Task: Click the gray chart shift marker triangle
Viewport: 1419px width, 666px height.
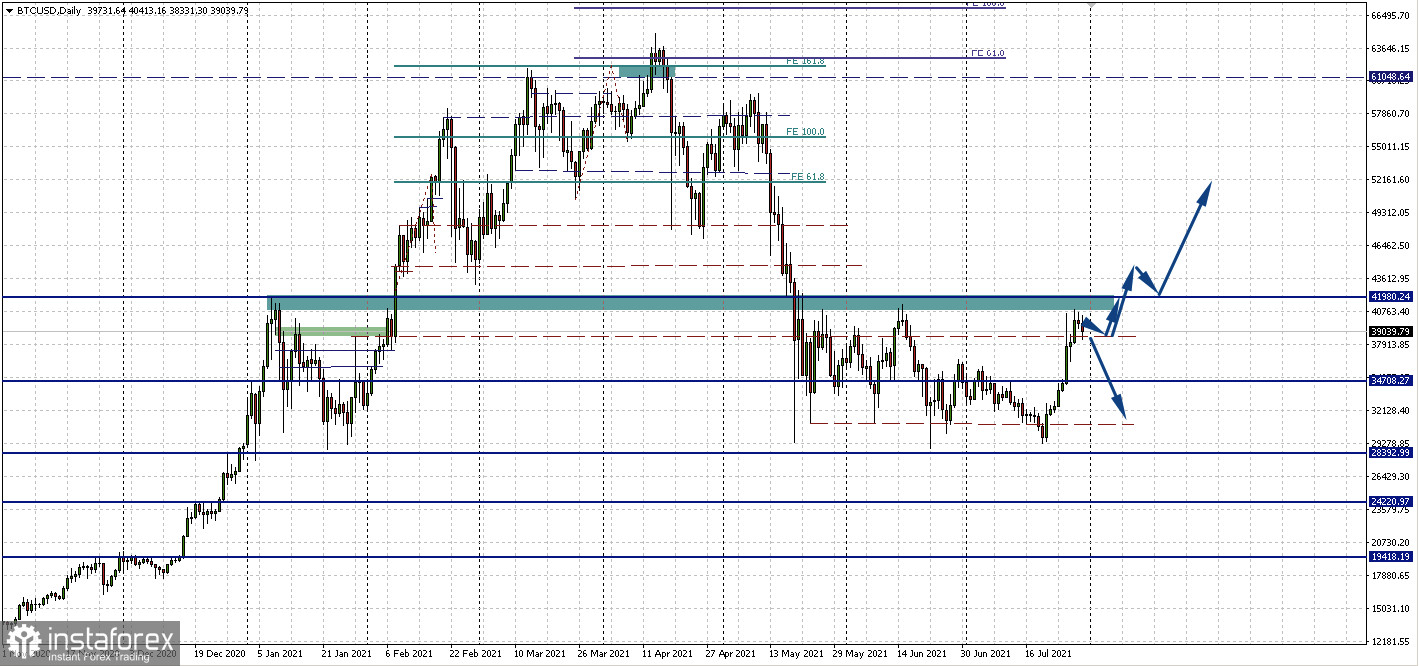Action: click(1091, 5)
